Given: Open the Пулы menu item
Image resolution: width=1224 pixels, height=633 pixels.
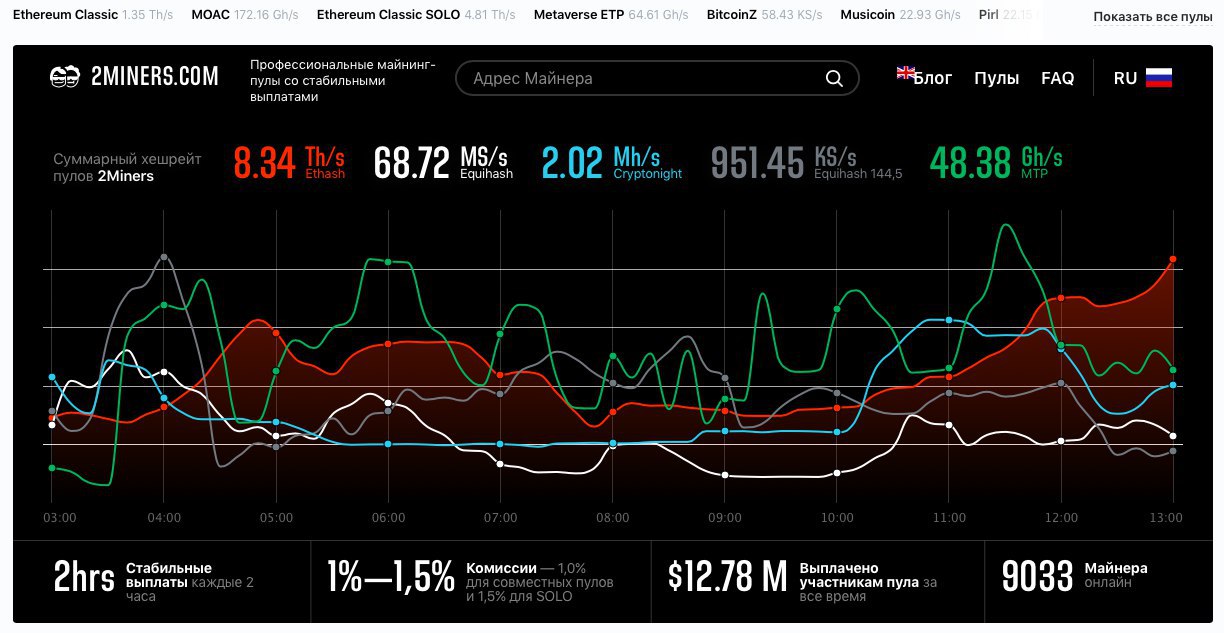Looking at the screenshot, I should tap(997, 78).
